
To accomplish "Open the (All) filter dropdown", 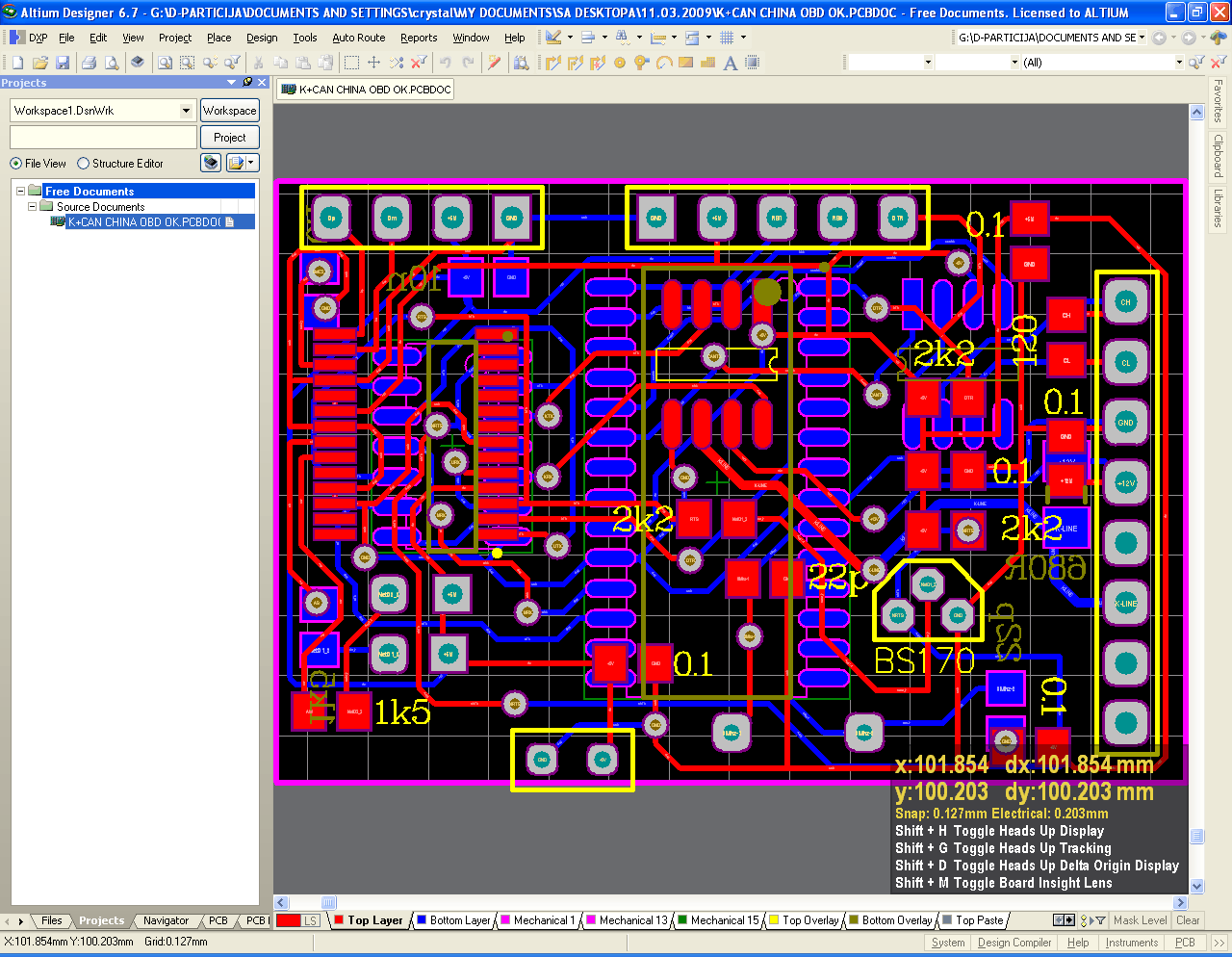I will [x=1179, y=62].
